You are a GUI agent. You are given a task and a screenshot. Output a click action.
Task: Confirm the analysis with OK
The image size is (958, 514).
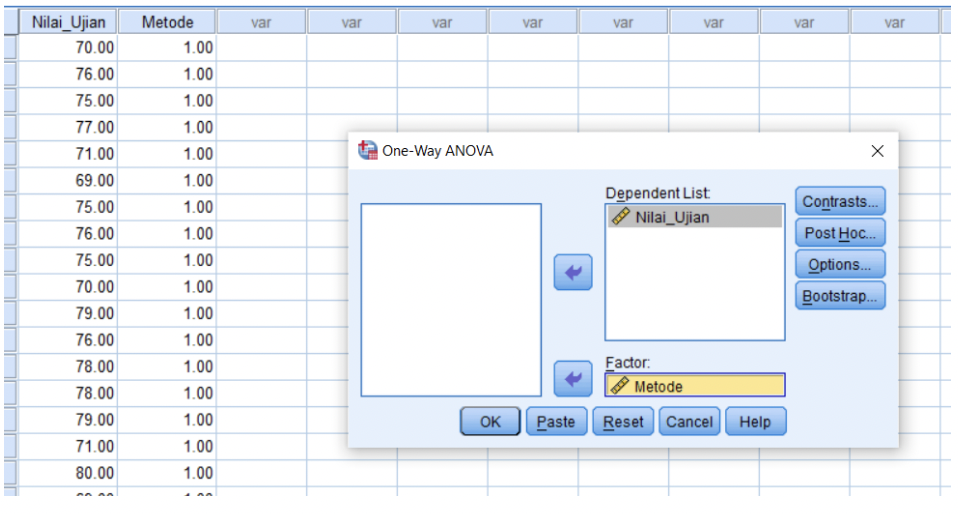(490, 422)
